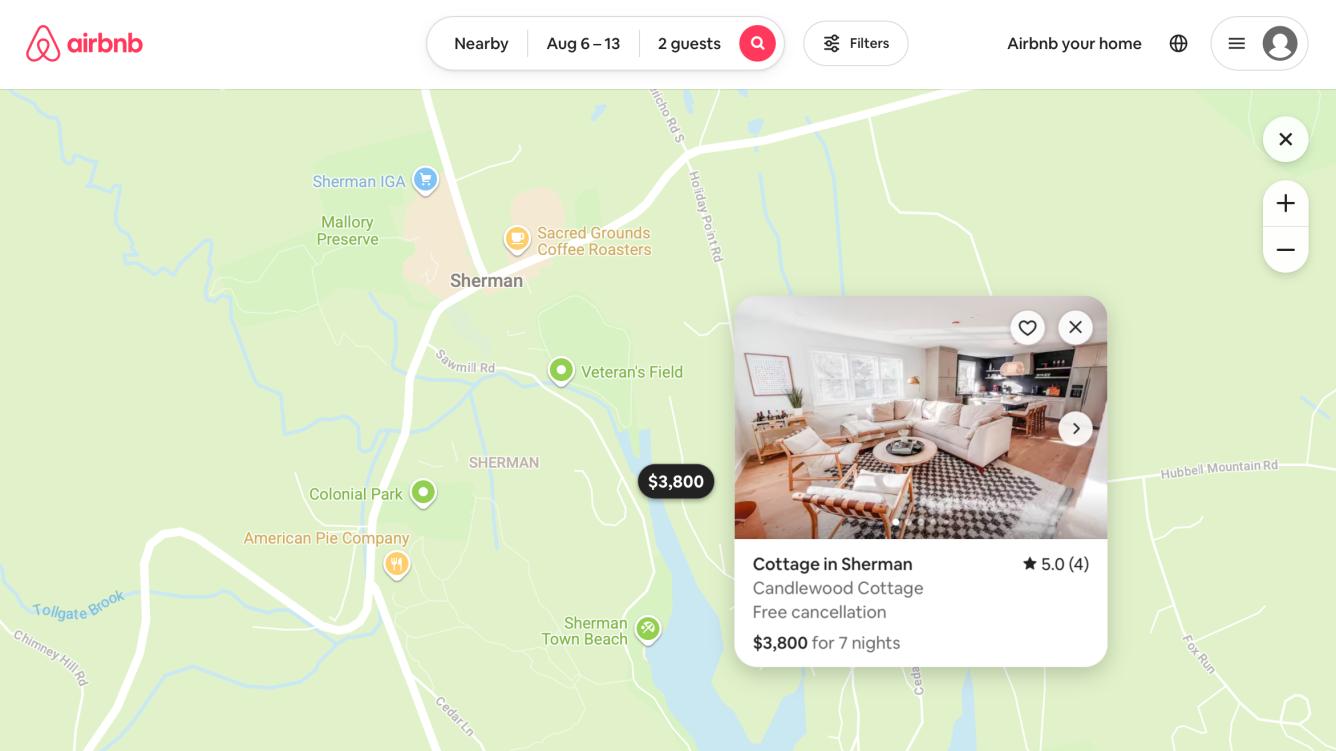Image resolution: width=1336 pixels, height=751 pixels.
Task: Close the Cottage in Sherman card
Action: coord(1075,327)
